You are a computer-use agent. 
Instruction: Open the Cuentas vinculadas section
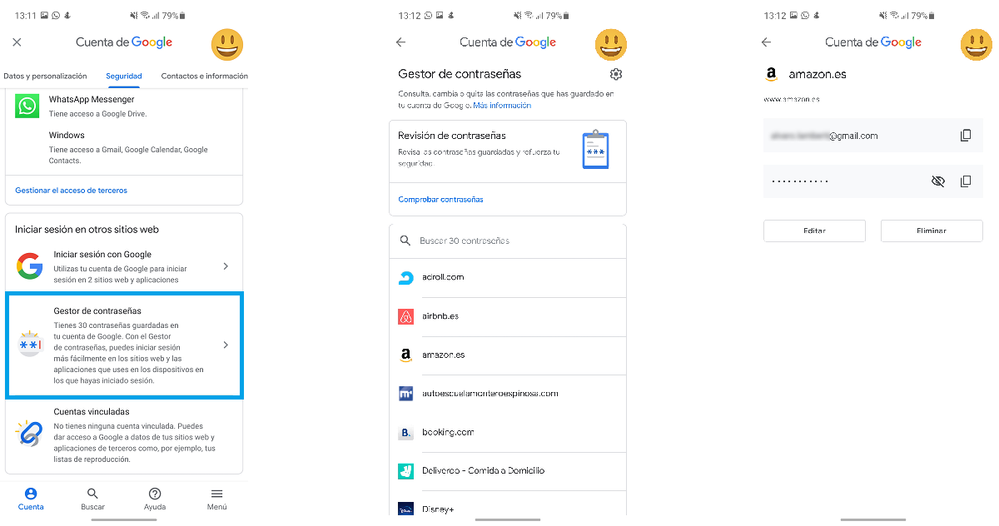coord(124,436)
